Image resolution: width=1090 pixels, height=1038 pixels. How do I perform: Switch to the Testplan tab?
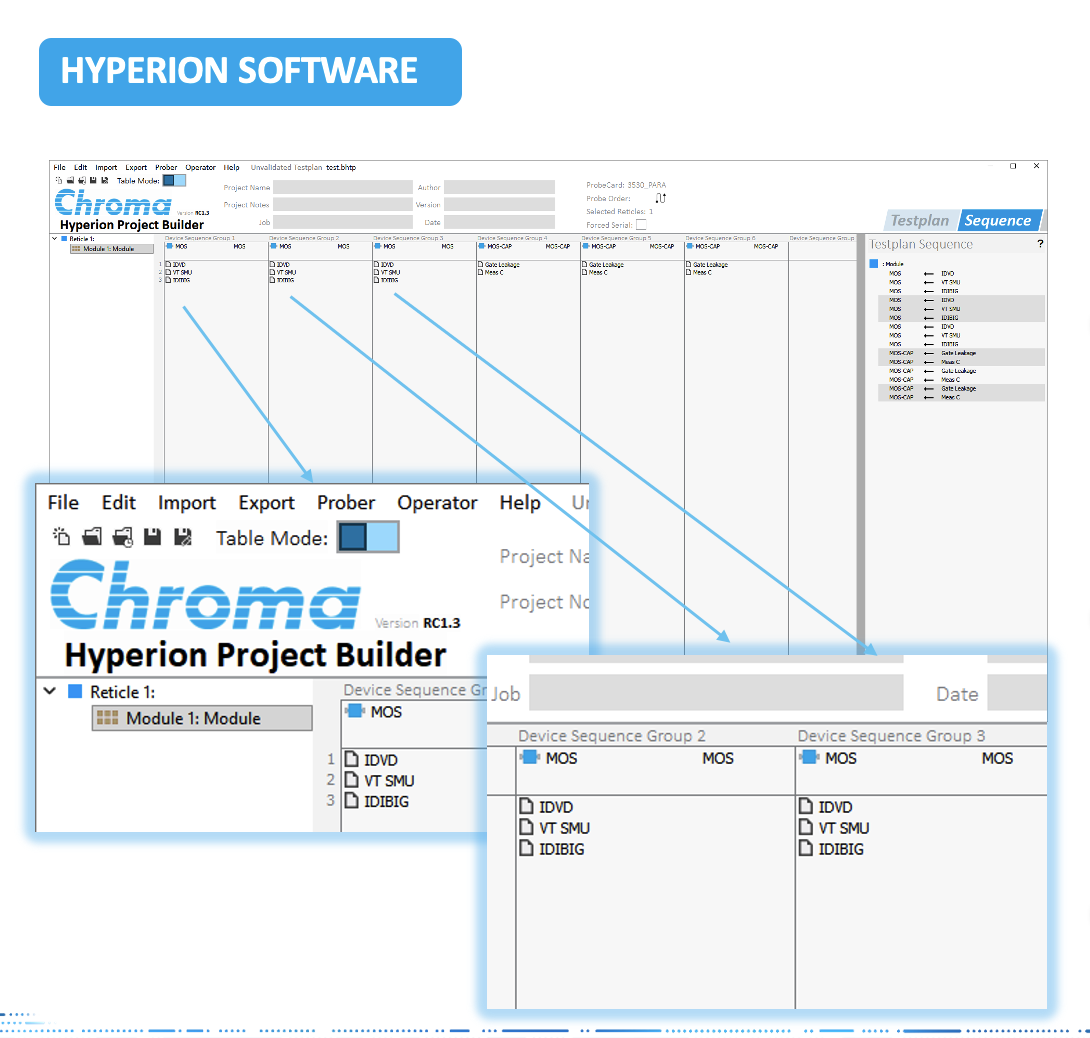(x=920, y=220)
